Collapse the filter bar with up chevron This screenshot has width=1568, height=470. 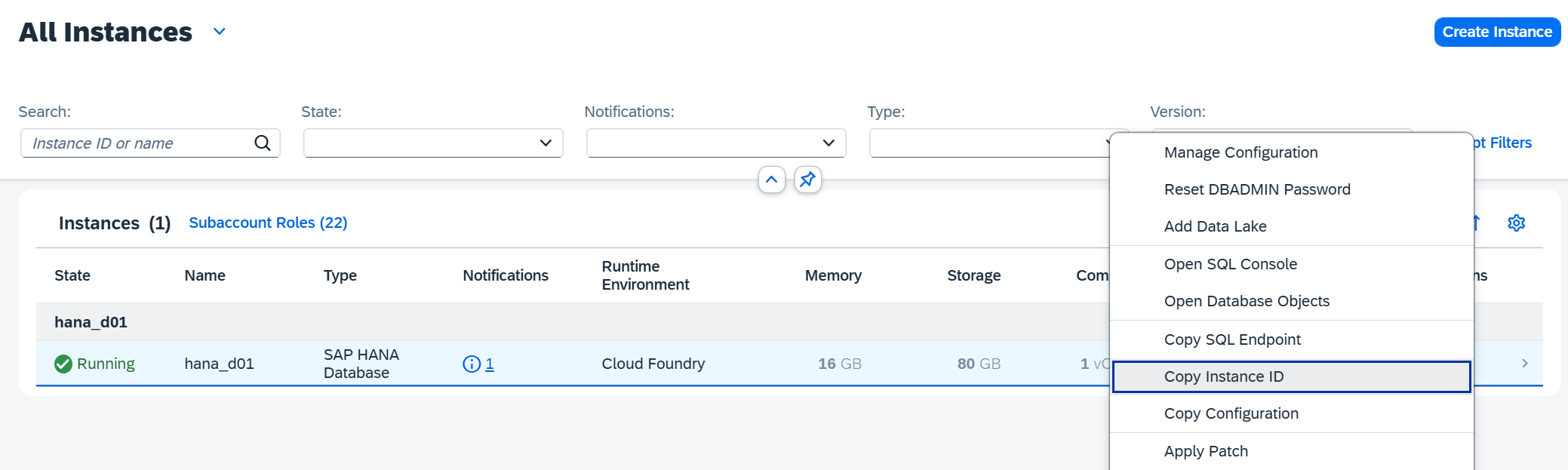click(x=771, y=180)
